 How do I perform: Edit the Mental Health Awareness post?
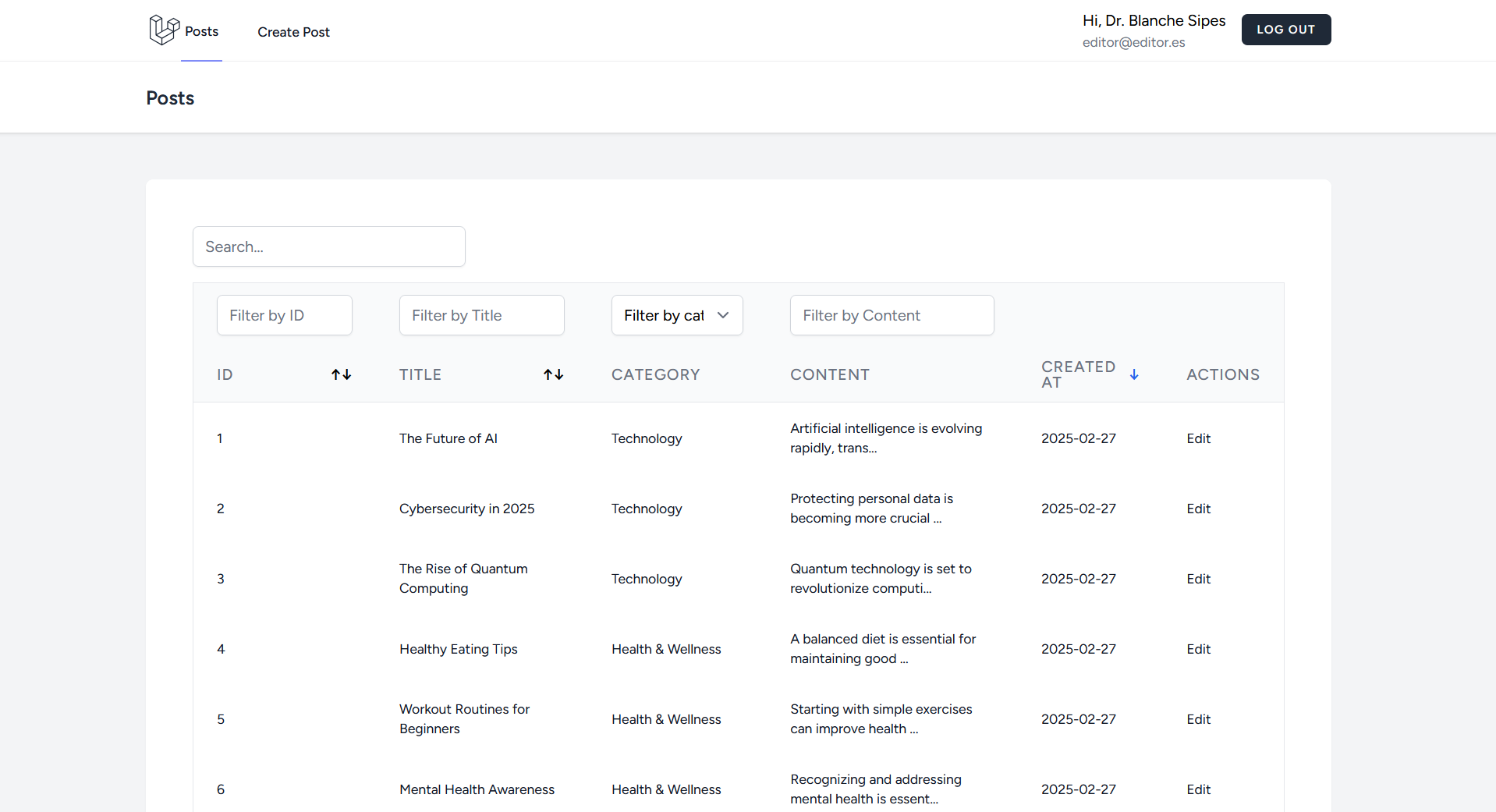coord(1198,789)
